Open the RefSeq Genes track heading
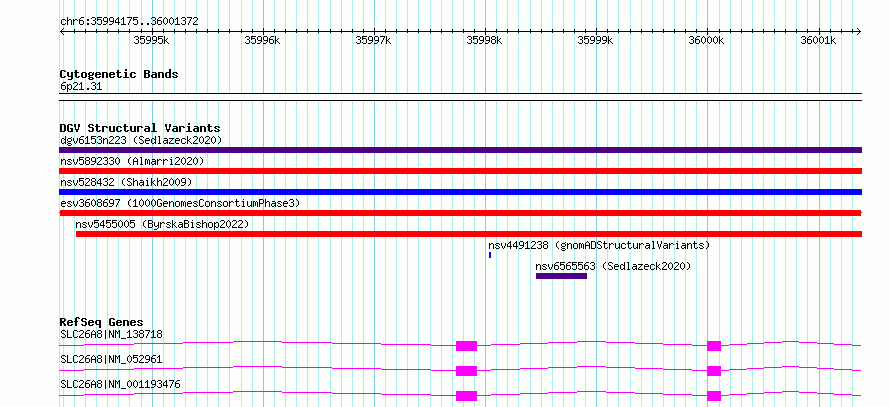Screen dimensions: 890x407 (102, 322)
